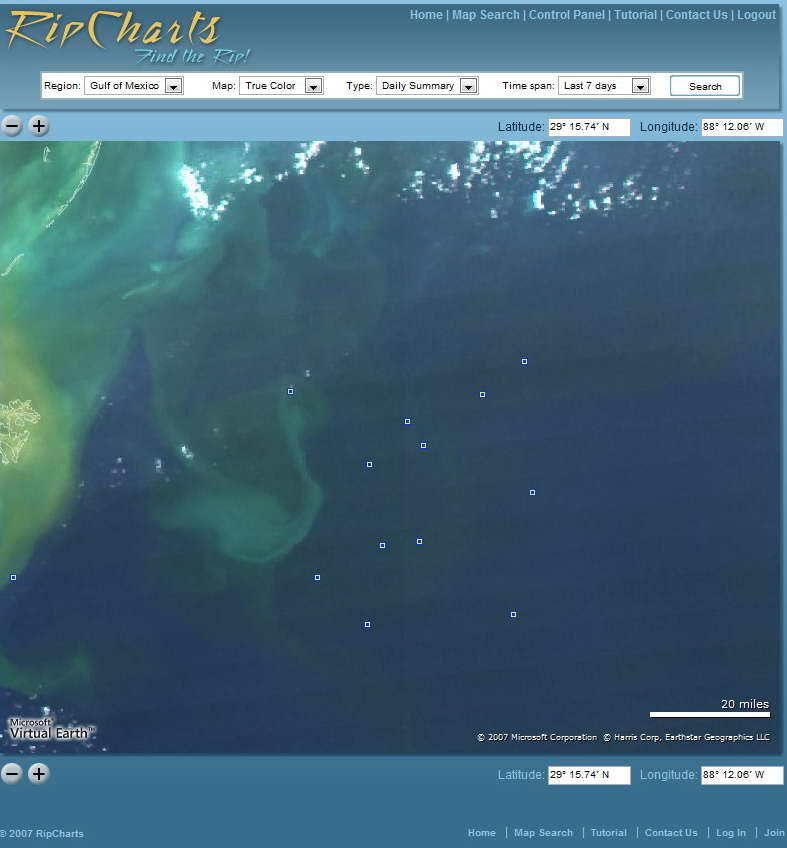Click the Microsoft Virtual Earth logo

(x=51, y=728)
